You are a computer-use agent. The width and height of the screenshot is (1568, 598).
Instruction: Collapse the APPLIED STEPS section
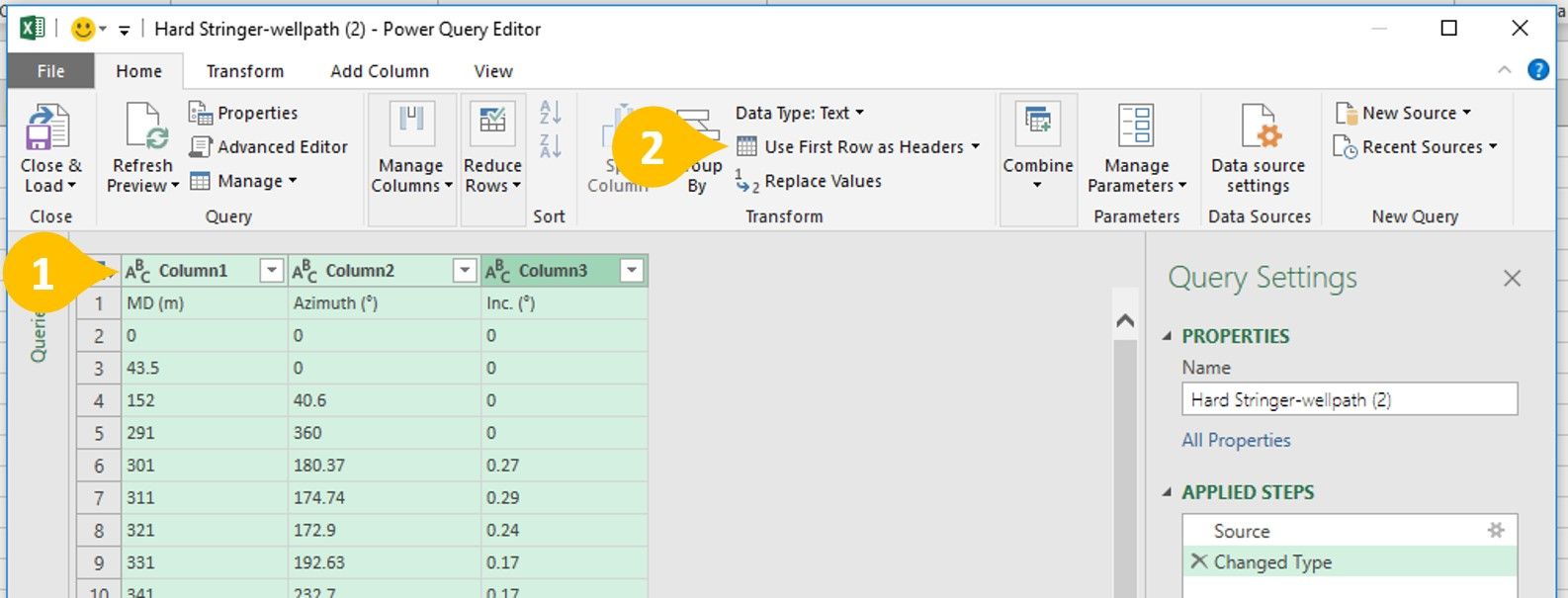(1168, 492)
